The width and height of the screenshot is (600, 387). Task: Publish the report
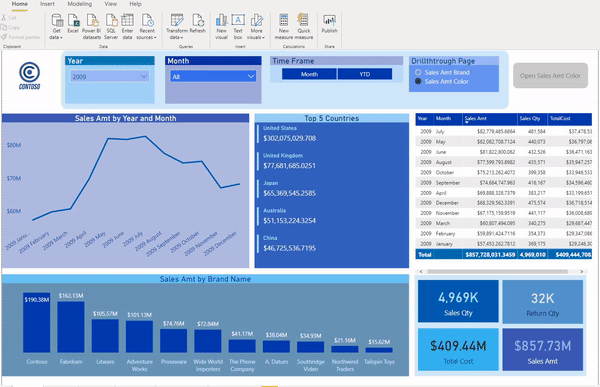click(329, 24)
